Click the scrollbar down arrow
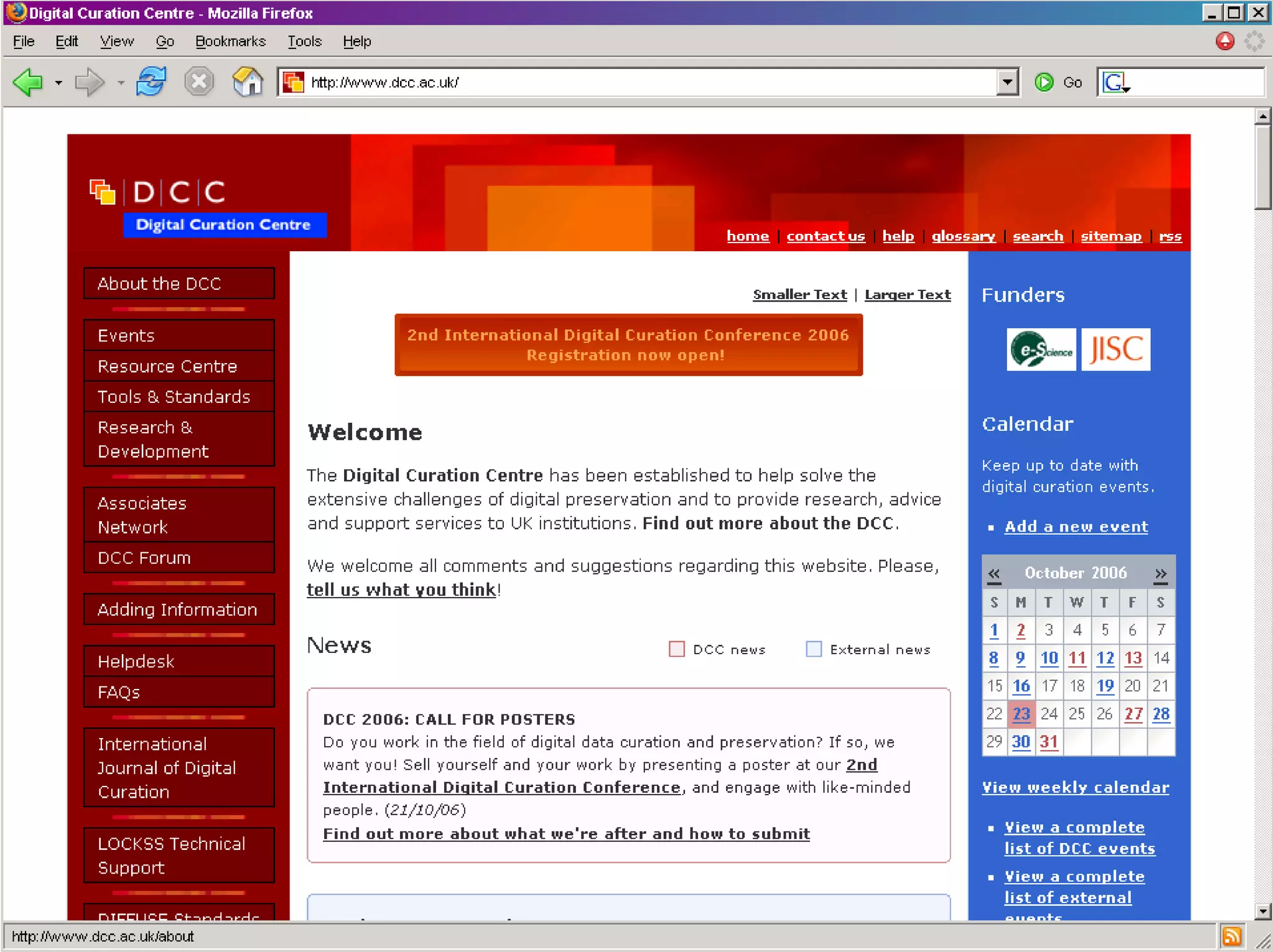Screen dimensions: 1274x952 (x=1263, y=912)
